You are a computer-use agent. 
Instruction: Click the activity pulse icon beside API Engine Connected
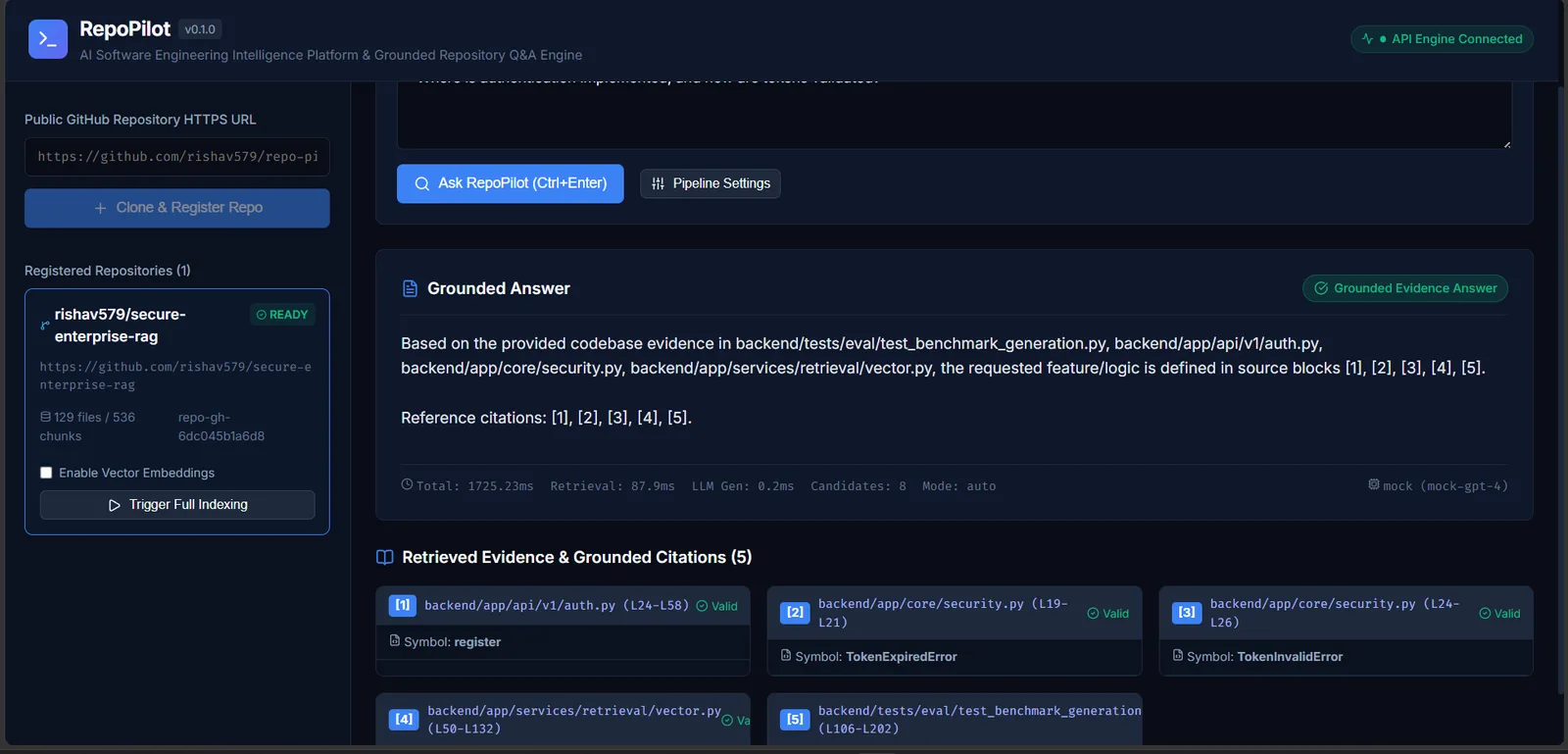click(1367, 39)
